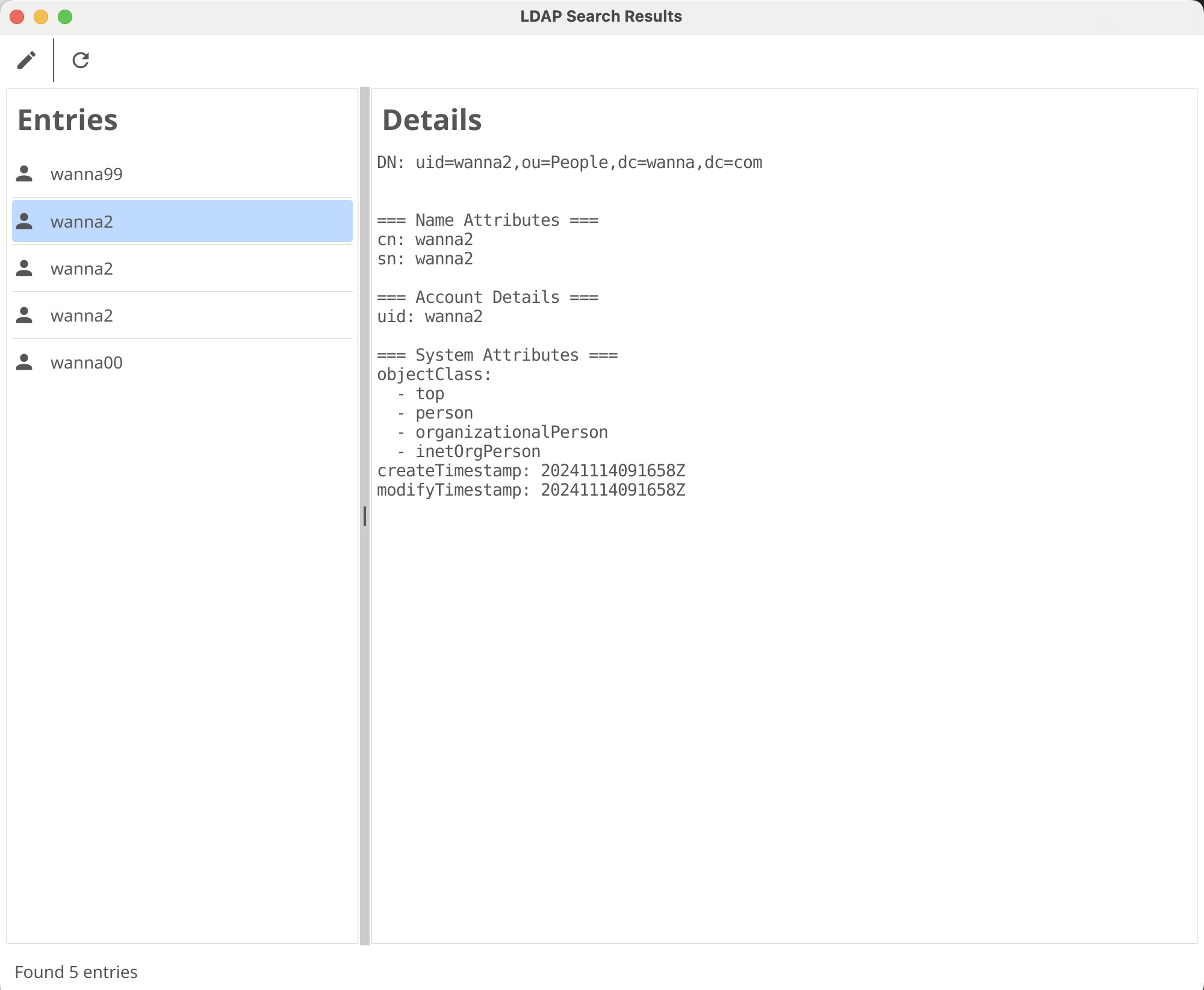Click the refresh icon in toolbar

[81, 60]
